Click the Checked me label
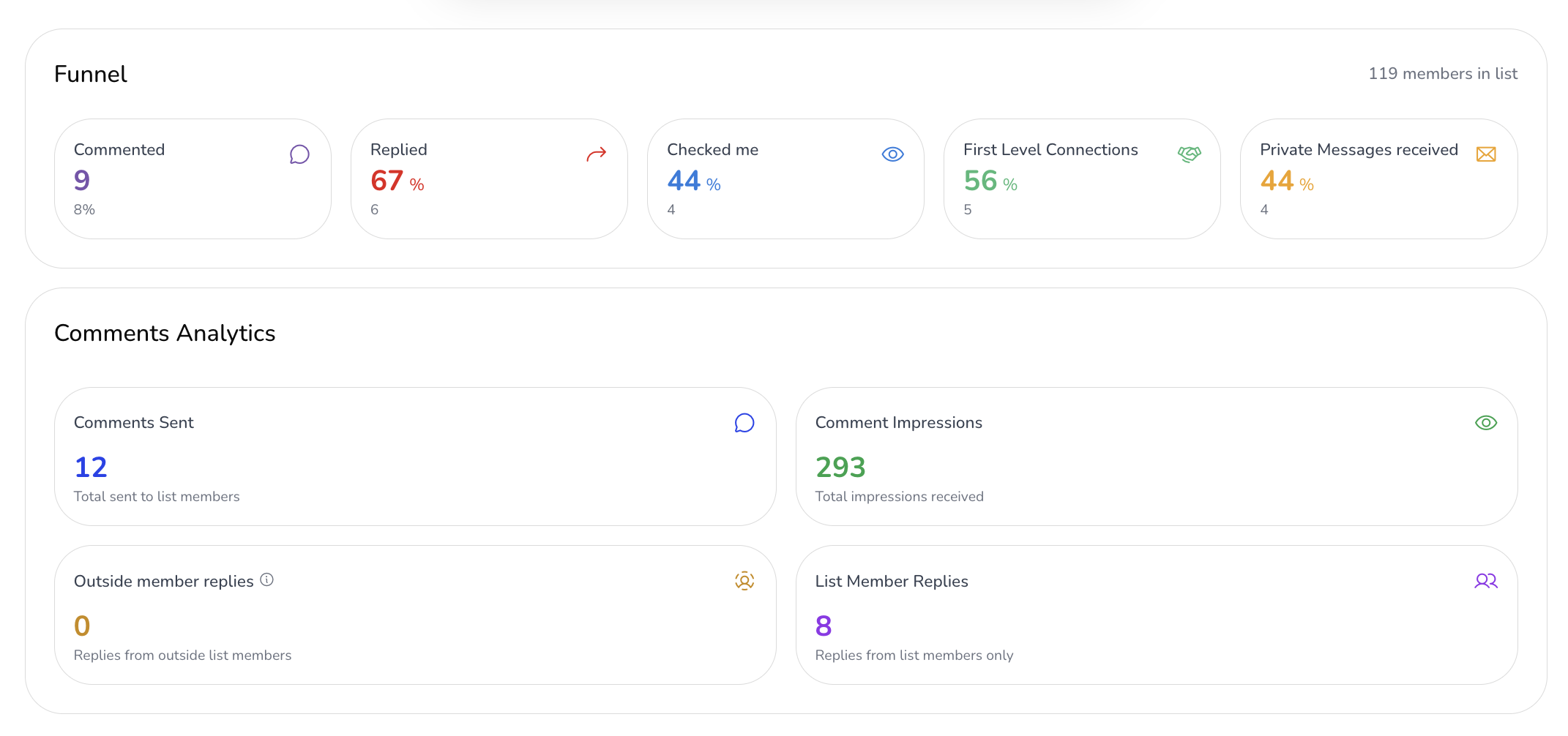 (713, 149)
